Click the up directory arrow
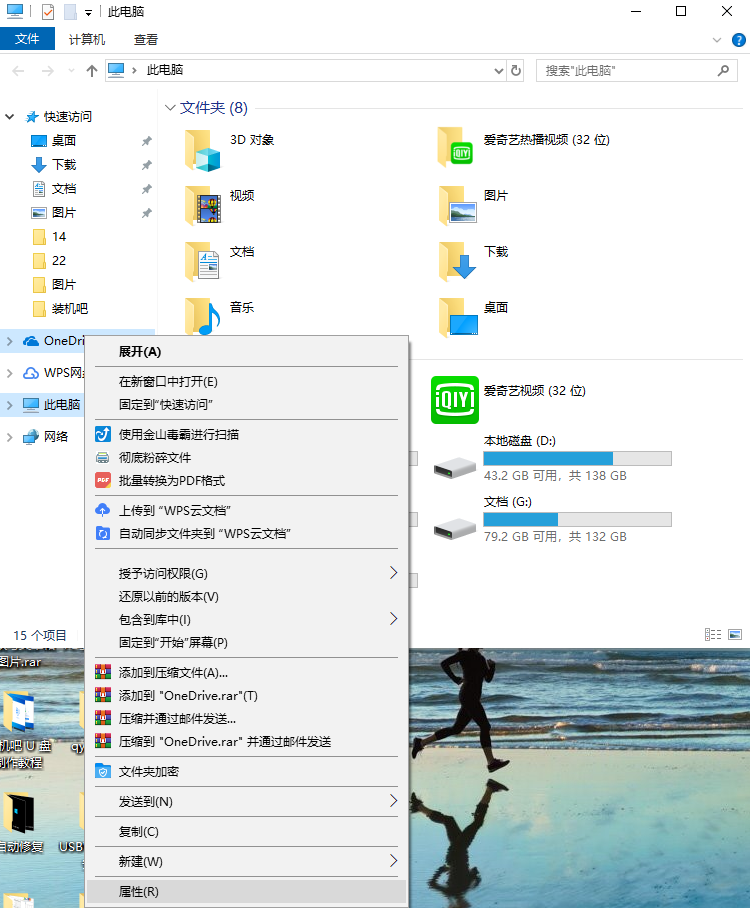This screenshot has width=750, height=908. coord(92,71)
